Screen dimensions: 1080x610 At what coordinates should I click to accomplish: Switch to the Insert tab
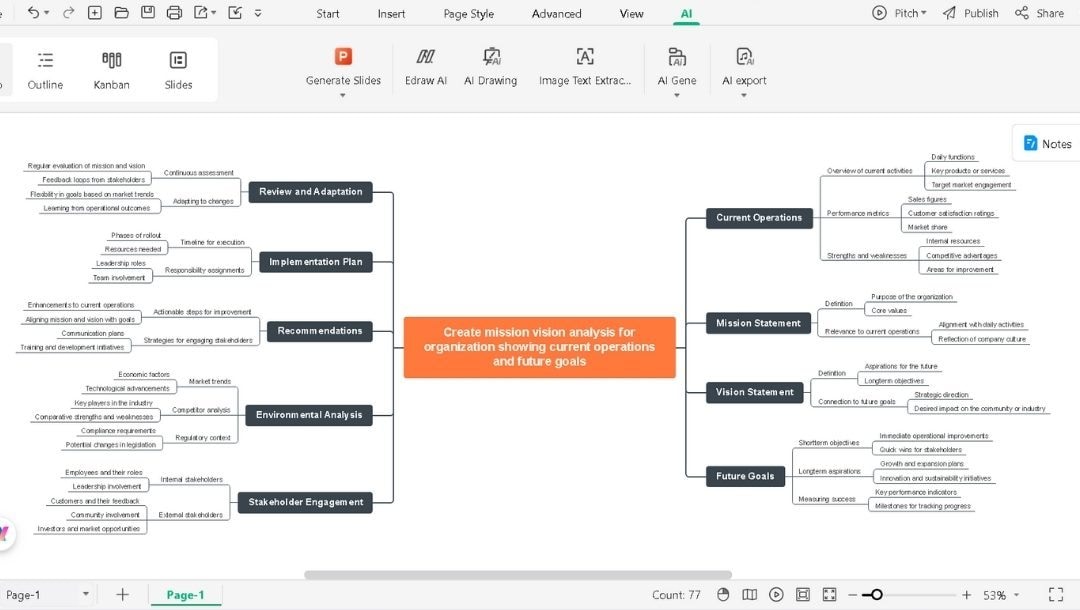391,13
